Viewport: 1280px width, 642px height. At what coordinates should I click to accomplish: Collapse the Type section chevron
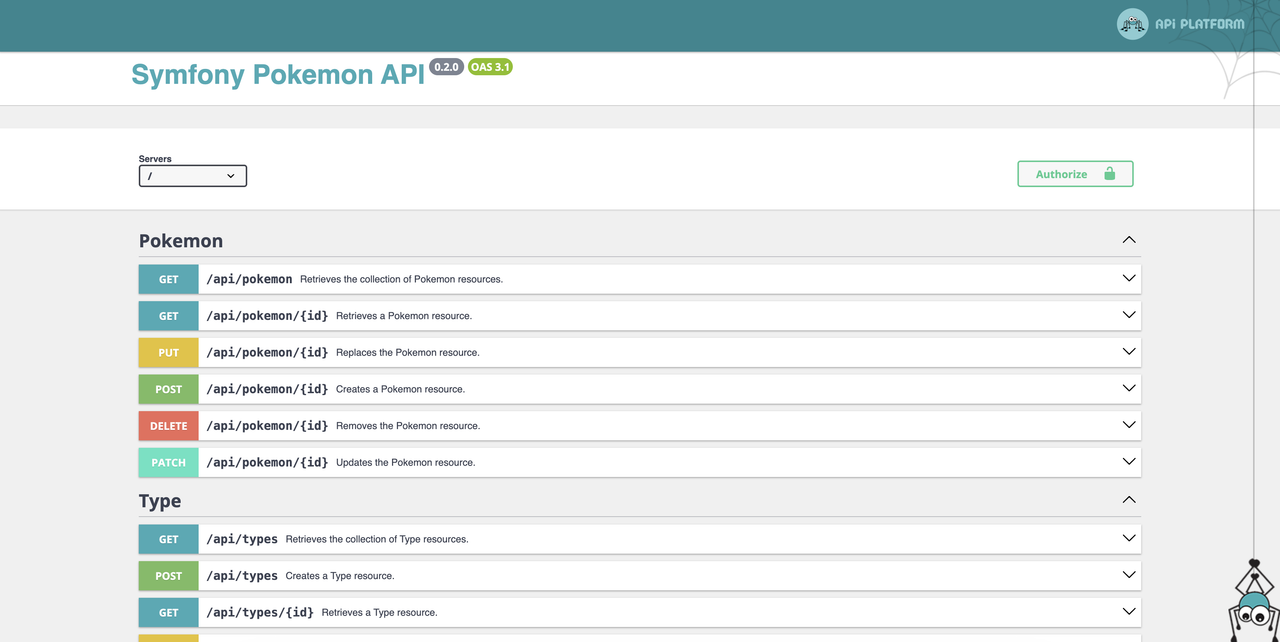(x=1129, y=500)
